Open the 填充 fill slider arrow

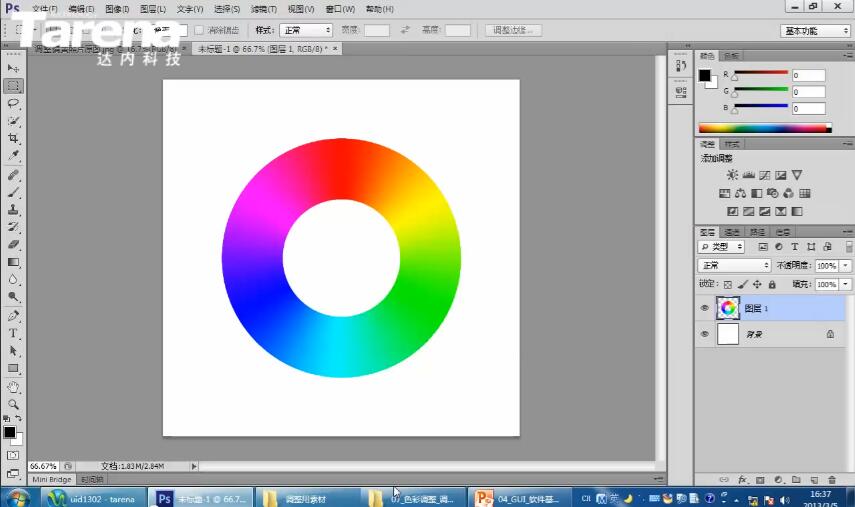coord(846,285)
